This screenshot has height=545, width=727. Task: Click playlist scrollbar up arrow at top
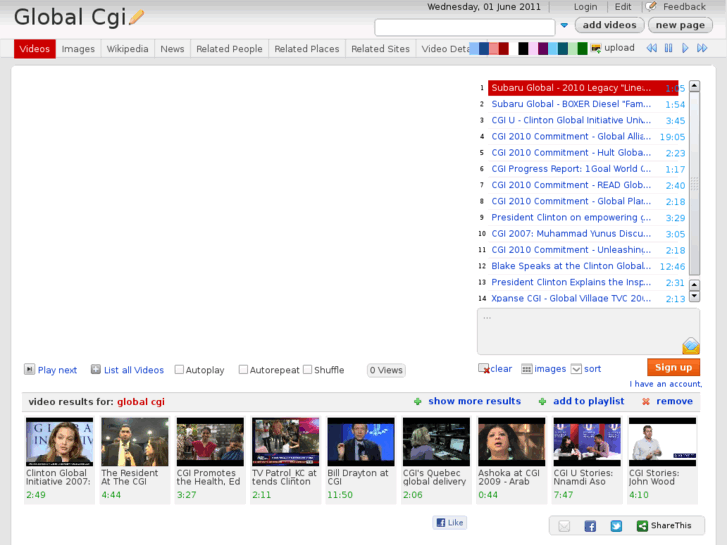(694, 86)
